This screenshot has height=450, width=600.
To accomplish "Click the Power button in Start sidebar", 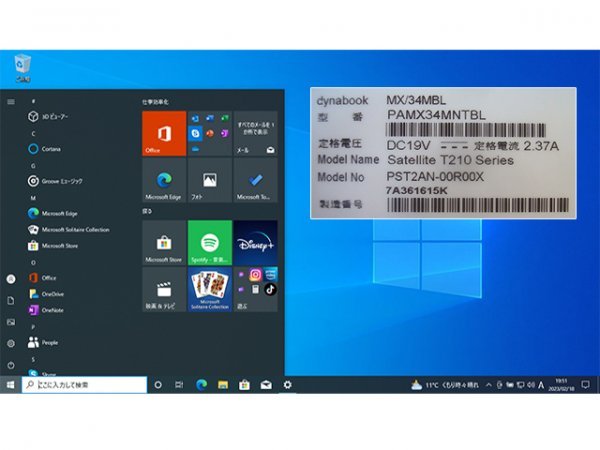I will [11, 365].
